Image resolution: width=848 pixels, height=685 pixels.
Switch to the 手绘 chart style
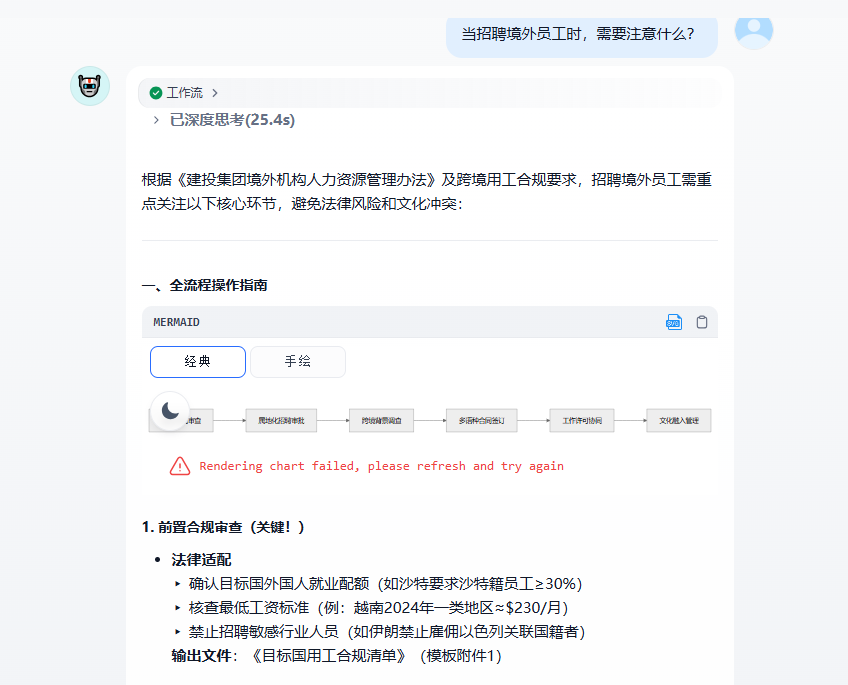pos(298,362)
